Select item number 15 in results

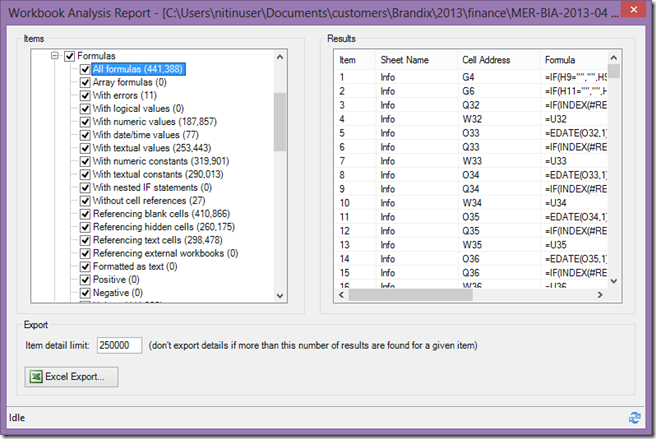[344, 273]
